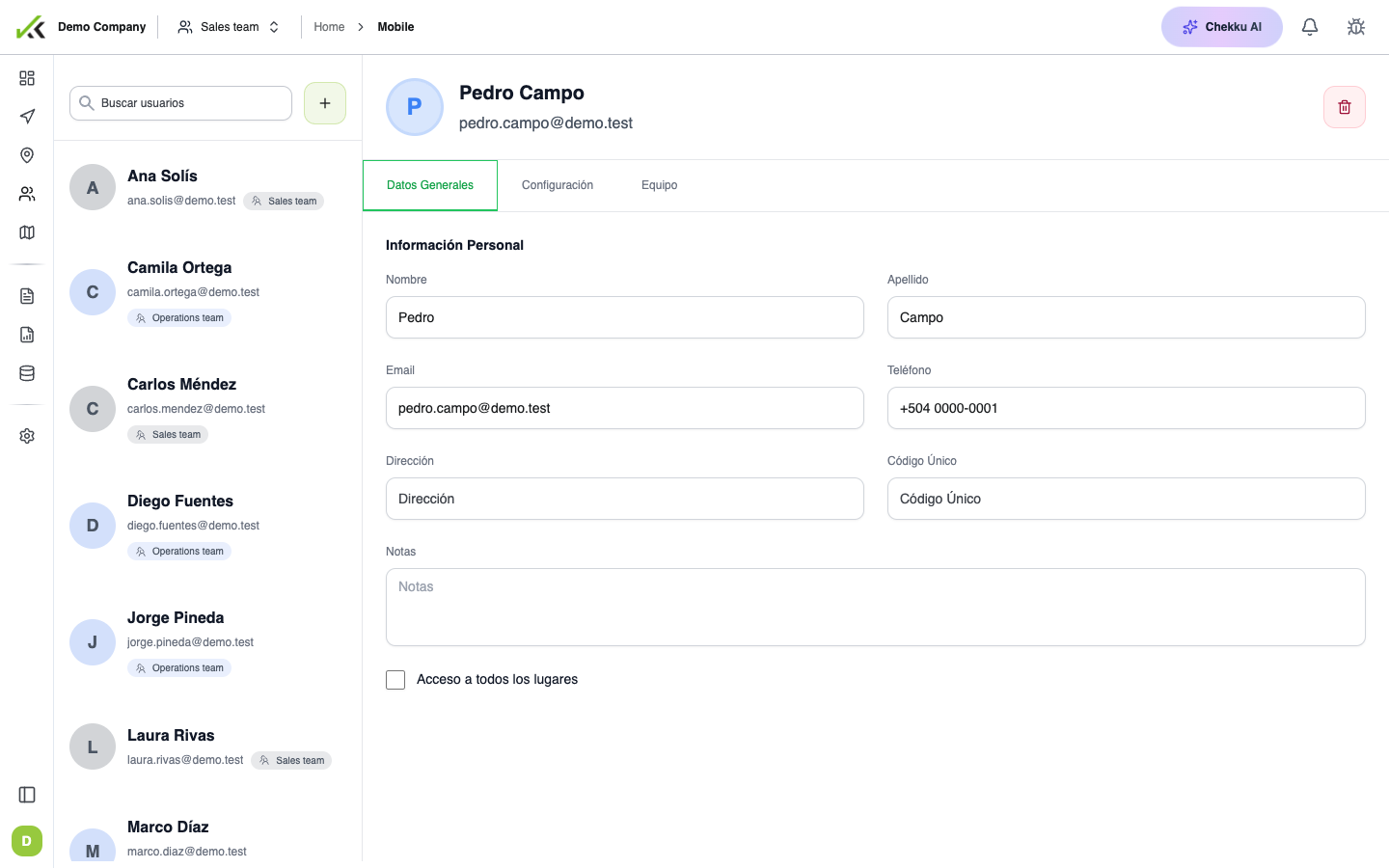The width and height of the screenshot is (1389, 868).
Task: Click the Chekku logo icon
Action: click(x=31, y=27)
